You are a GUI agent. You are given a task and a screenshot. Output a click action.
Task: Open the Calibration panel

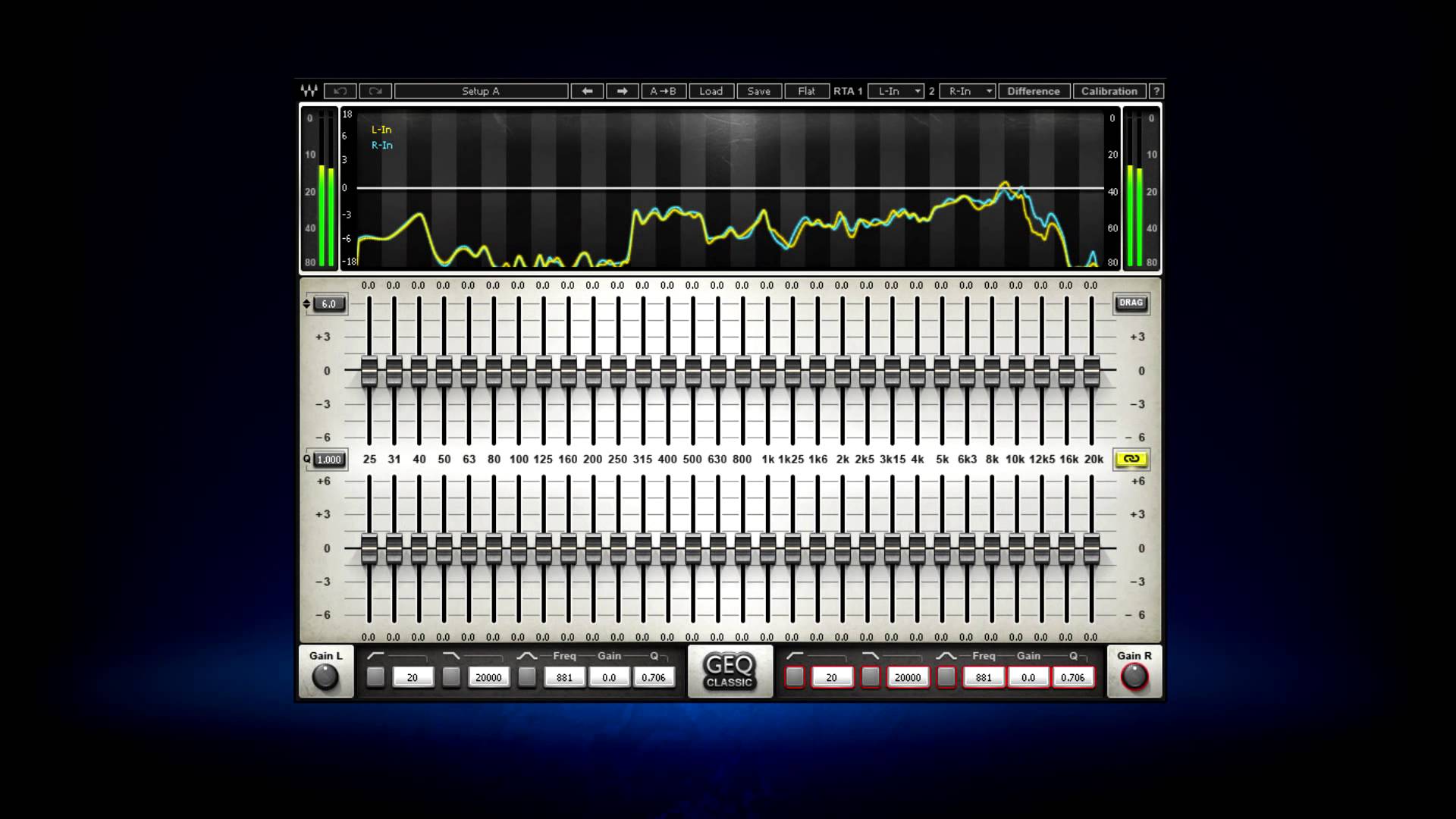[1109, 91]
